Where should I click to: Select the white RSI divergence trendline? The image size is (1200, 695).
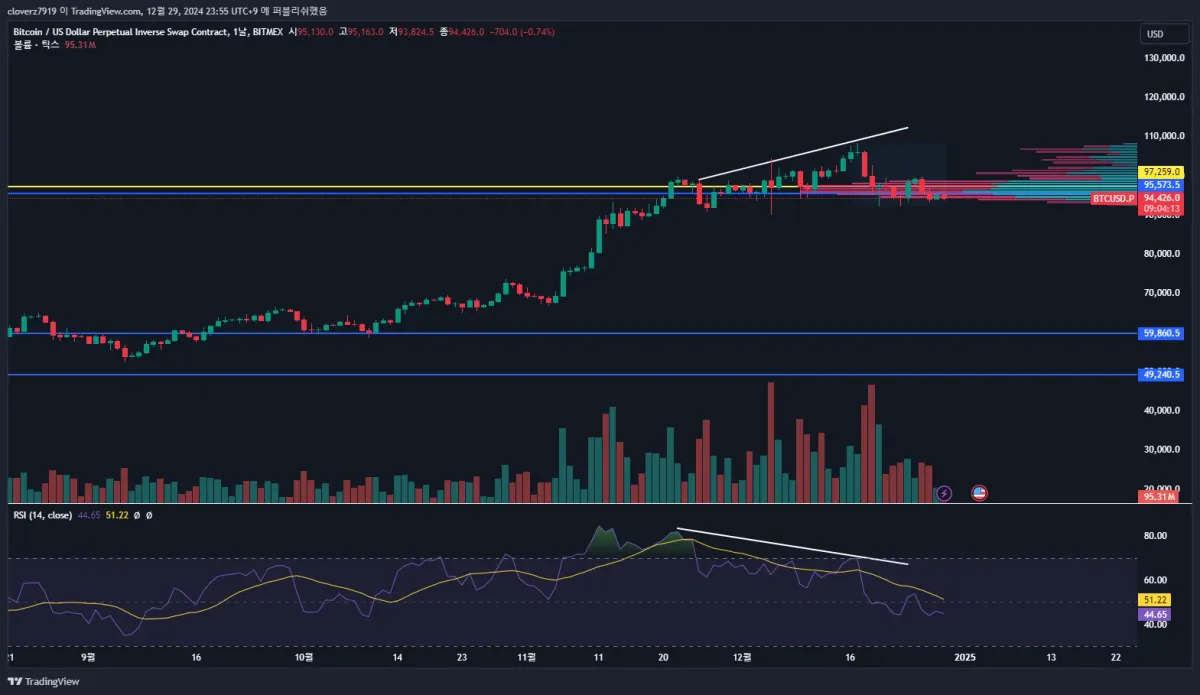[792, 546]
